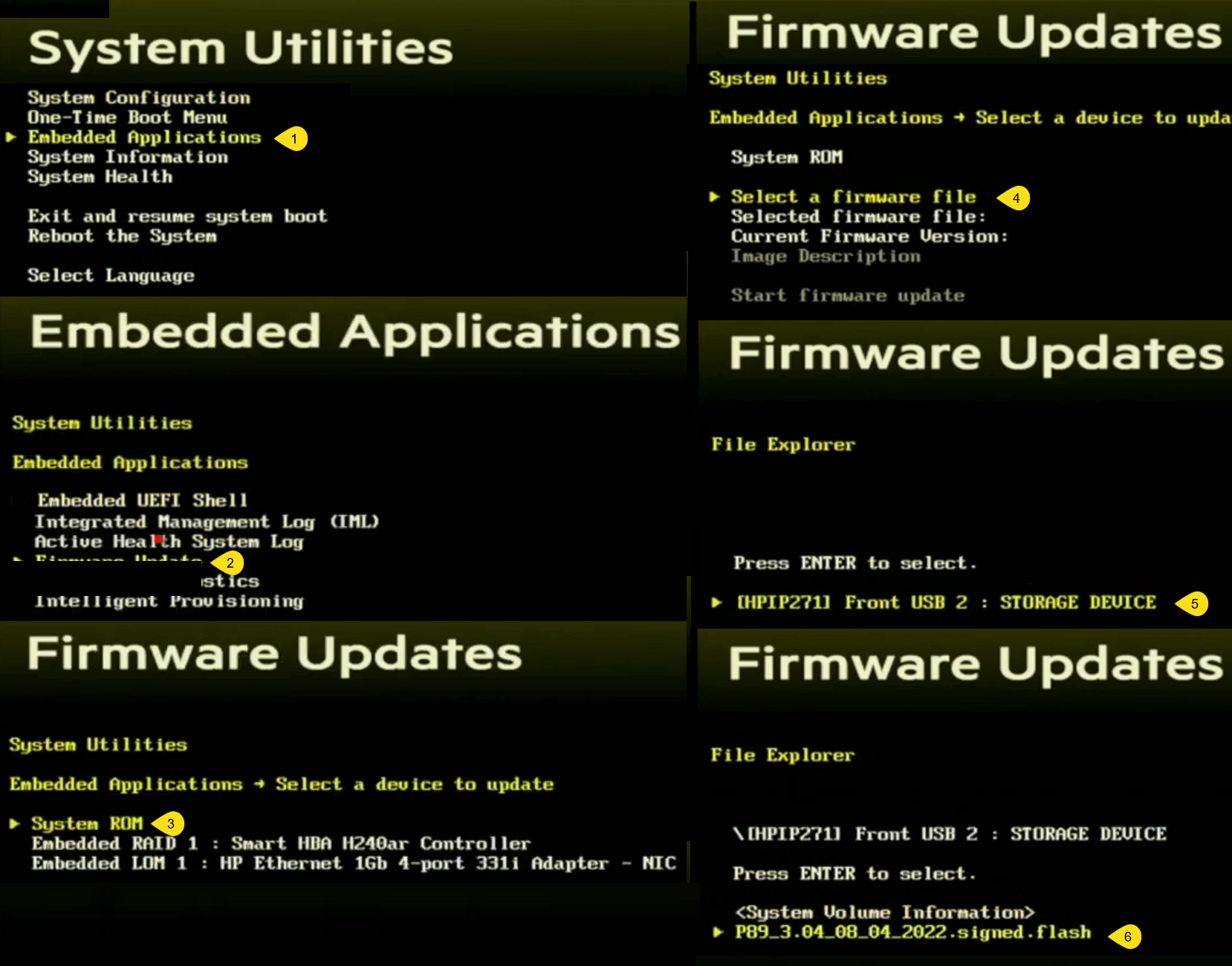Click Start firmware update

click(x=847, y=296)
